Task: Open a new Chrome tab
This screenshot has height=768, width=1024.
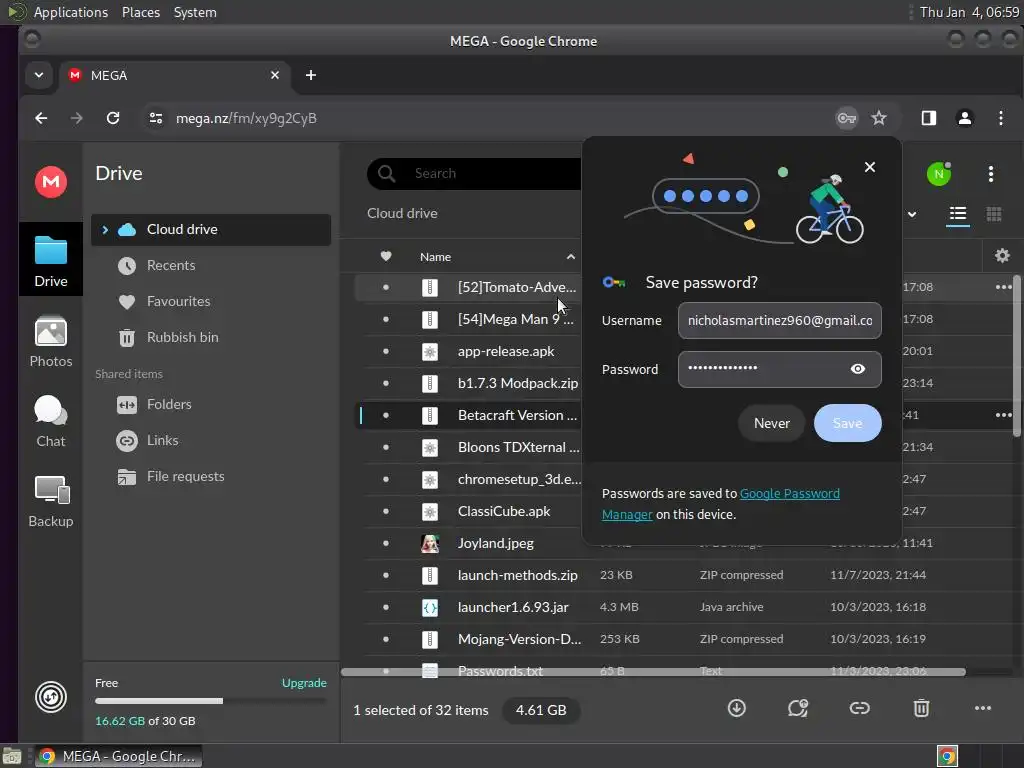Action: pyautogui.click(x=311, y=75)
